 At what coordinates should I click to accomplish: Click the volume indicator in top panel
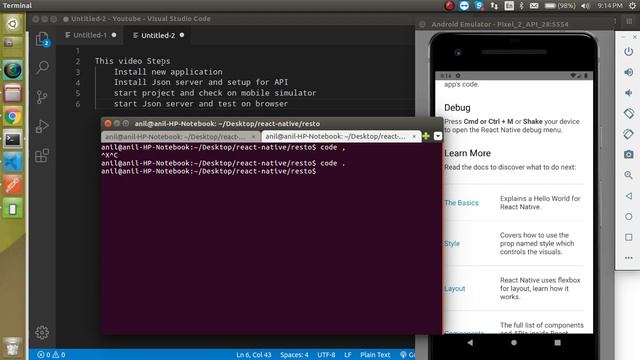[x=585, y=6]
